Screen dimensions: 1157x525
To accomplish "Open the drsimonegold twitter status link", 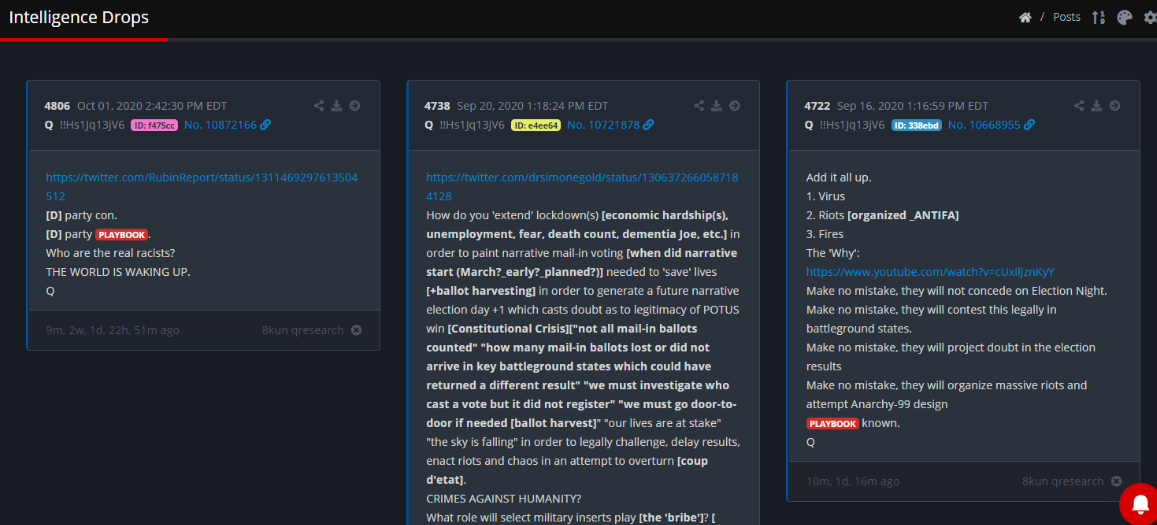I will pyautogui.click(x=582, y=187).
